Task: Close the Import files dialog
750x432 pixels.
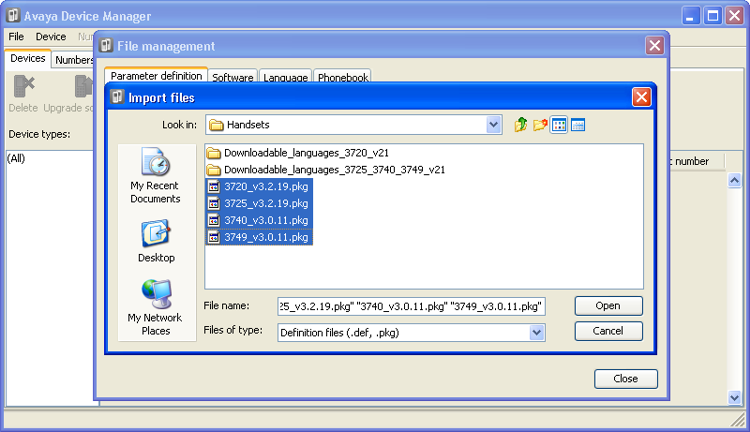Action: [641, 97]
